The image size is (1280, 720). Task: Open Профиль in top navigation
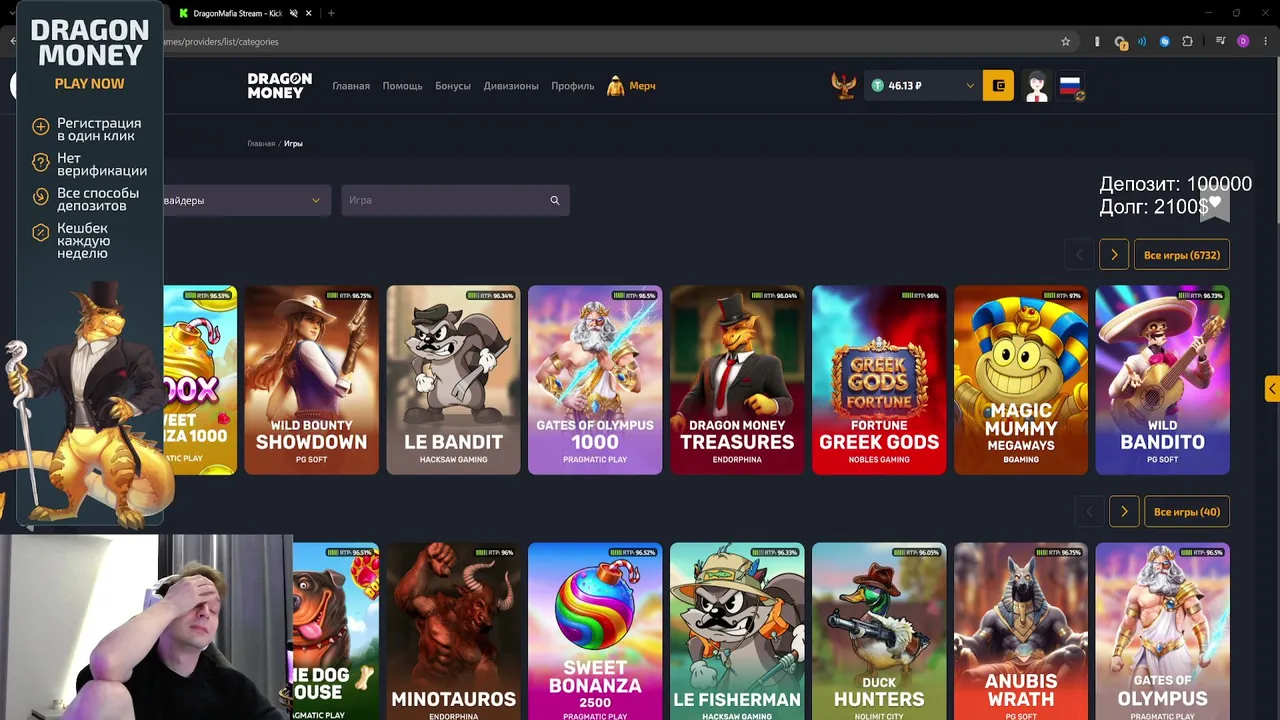573,86
